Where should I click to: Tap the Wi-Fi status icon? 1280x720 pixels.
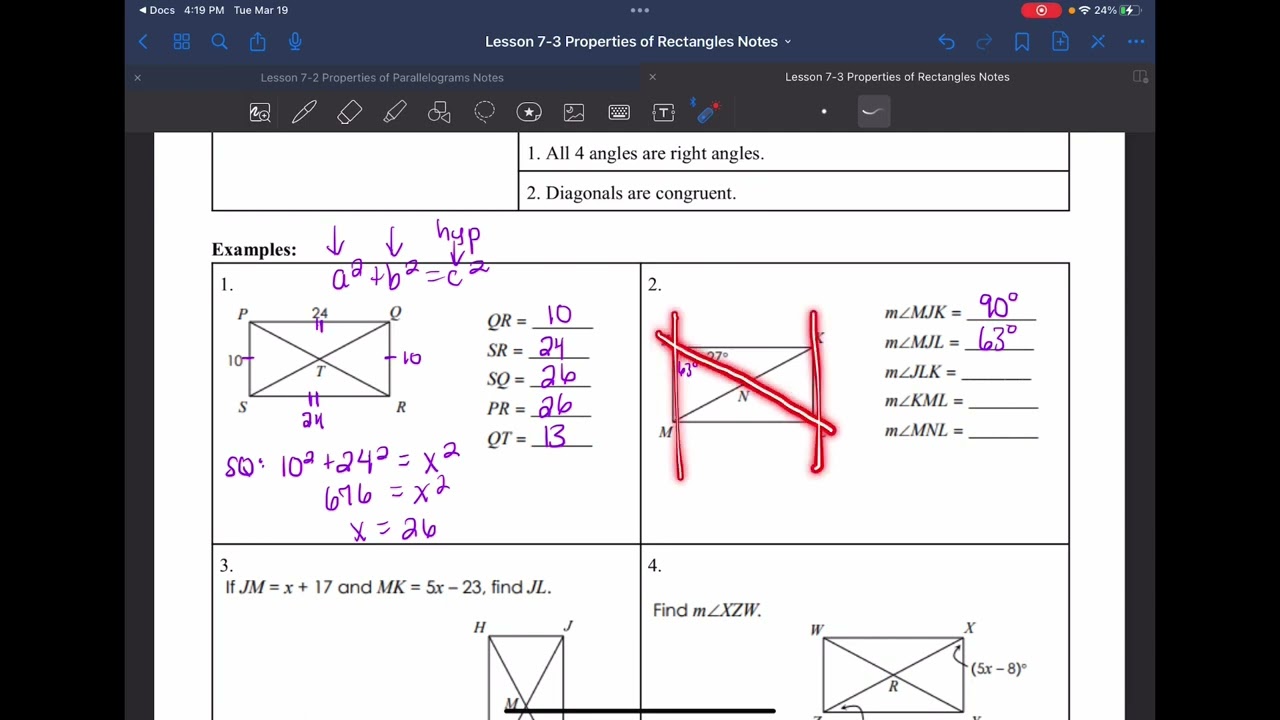(x=1085, y=10)
